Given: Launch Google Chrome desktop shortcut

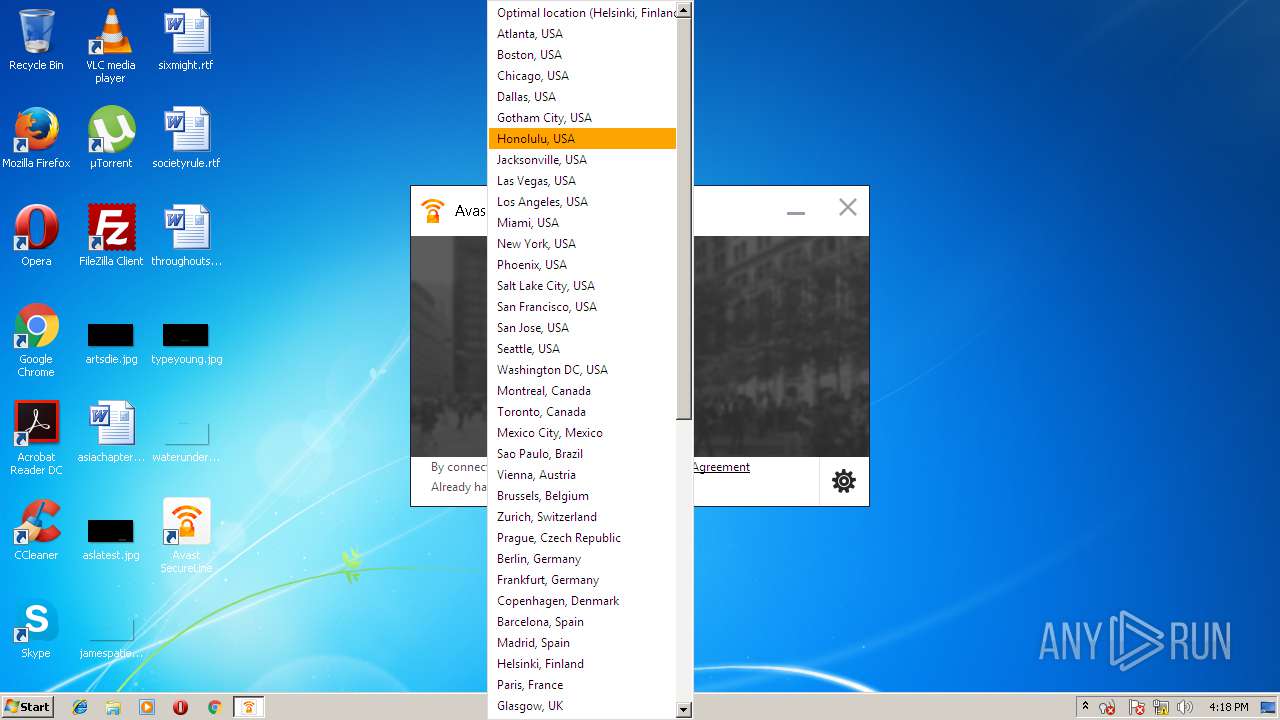Looking at the screenshot, I should (36, 341).
